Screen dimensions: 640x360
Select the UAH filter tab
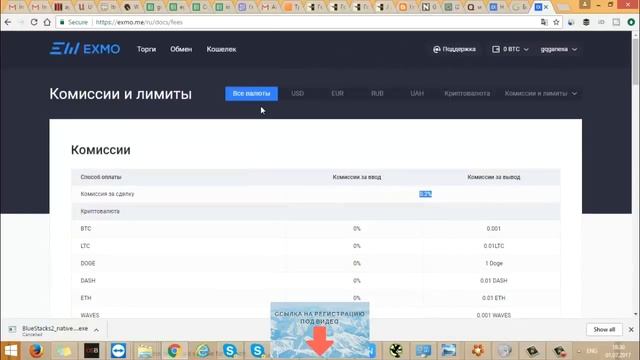tap(417, 93)
